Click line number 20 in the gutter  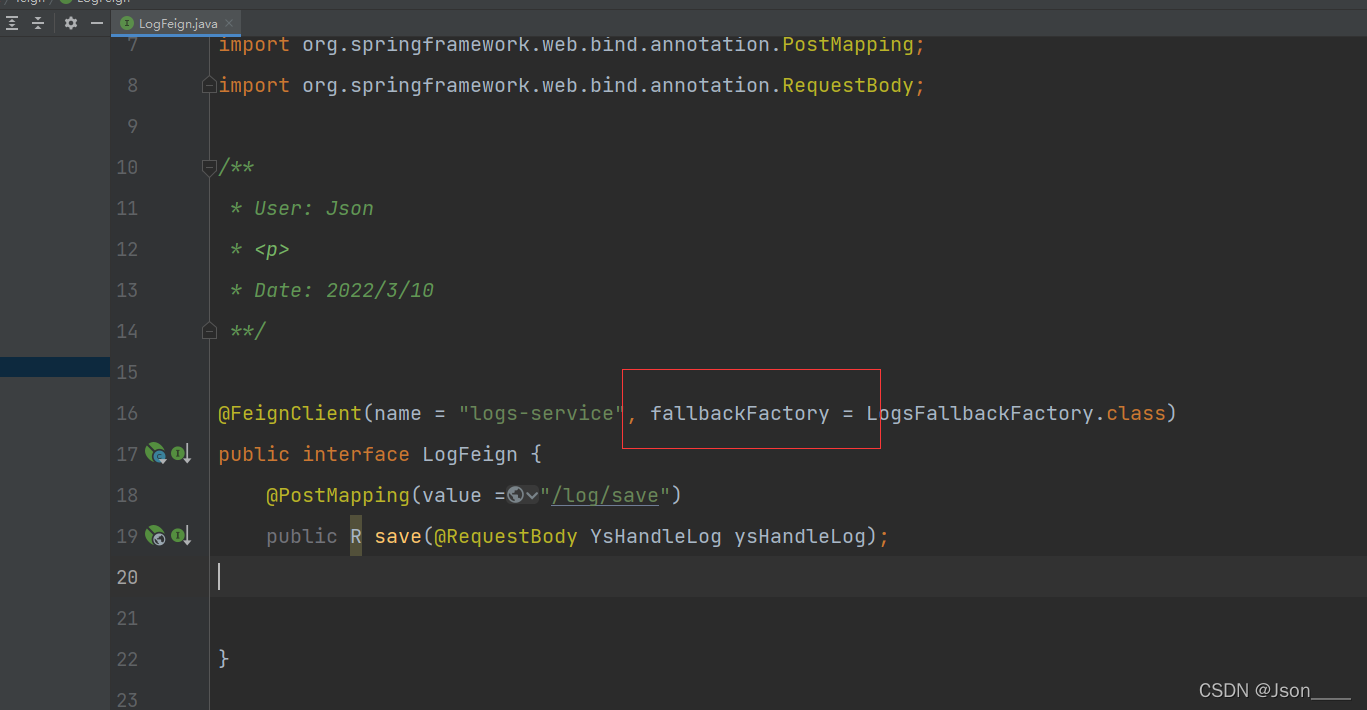[x=127, y=577]
